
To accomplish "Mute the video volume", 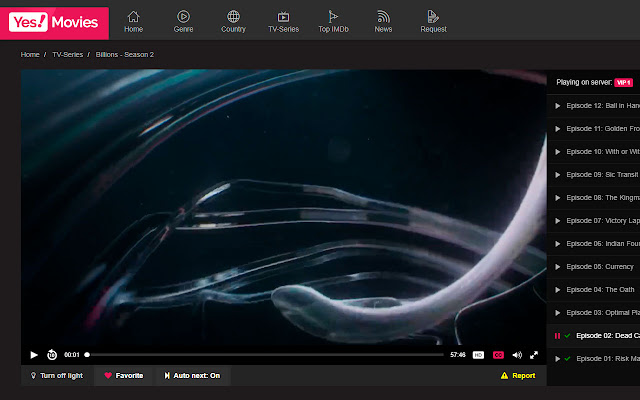I will (517, 355).
